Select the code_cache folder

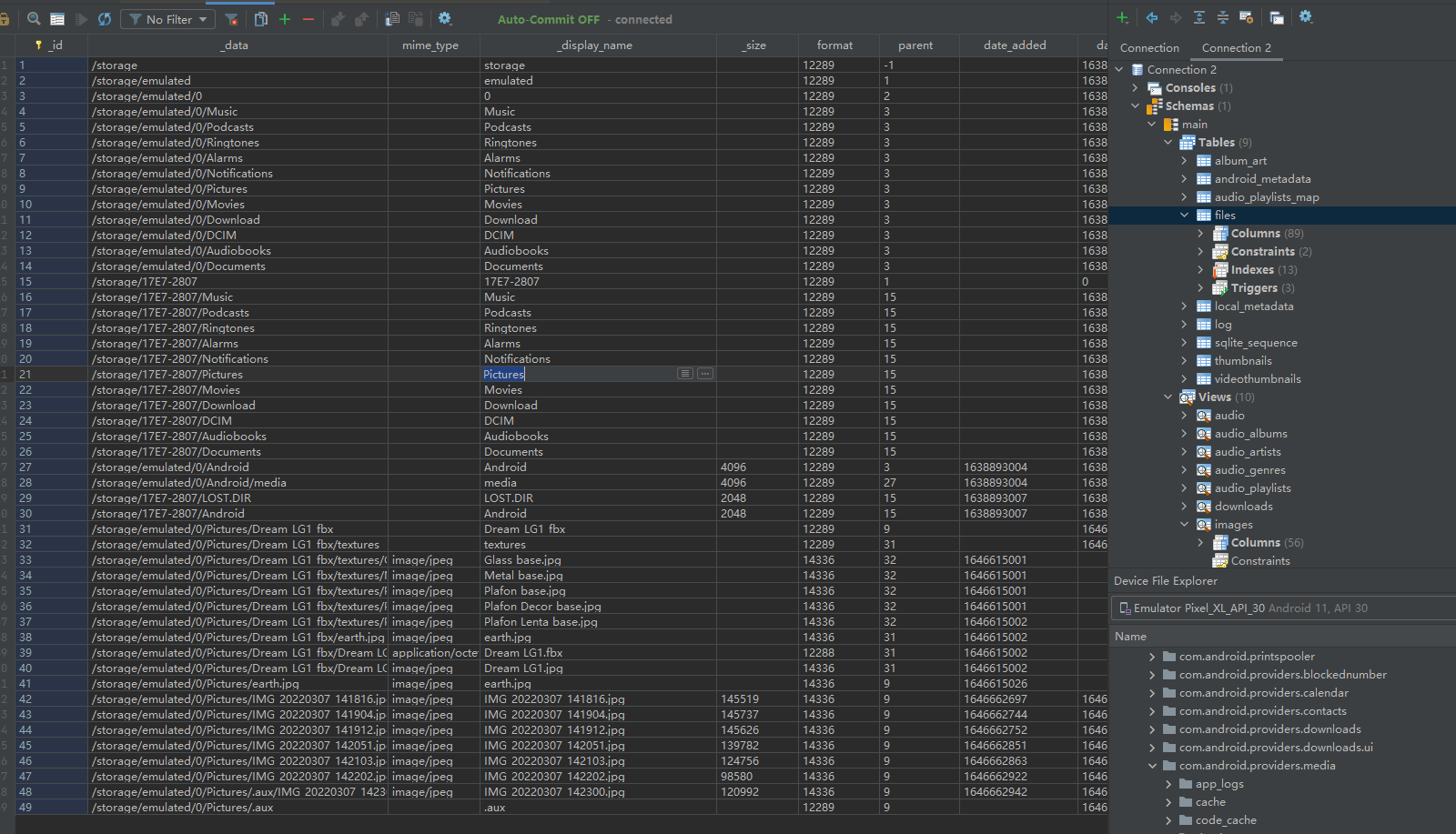click(x=1226, y=820)
